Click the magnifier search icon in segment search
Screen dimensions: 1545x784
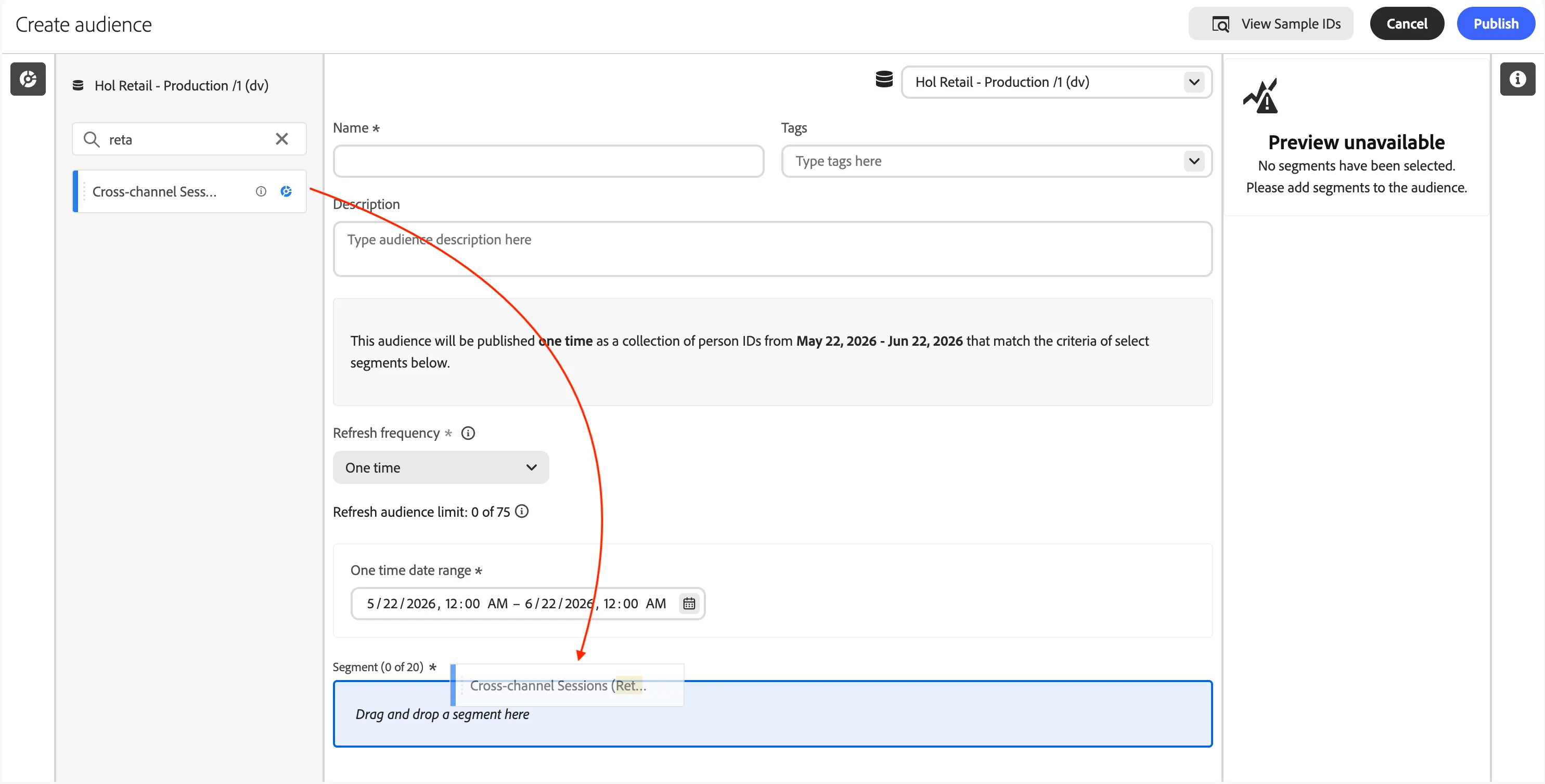91,139
